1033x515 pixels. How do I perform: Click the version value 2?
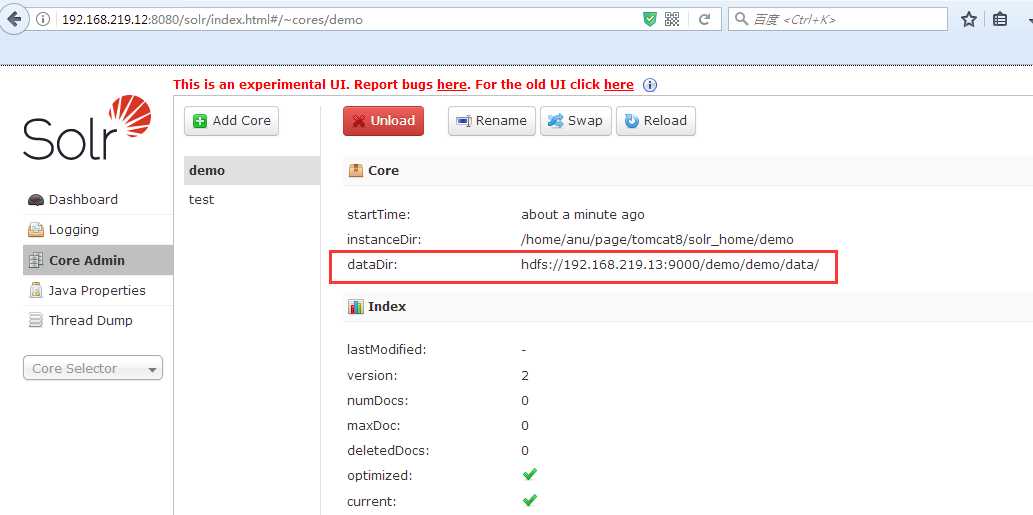(525, 376)
